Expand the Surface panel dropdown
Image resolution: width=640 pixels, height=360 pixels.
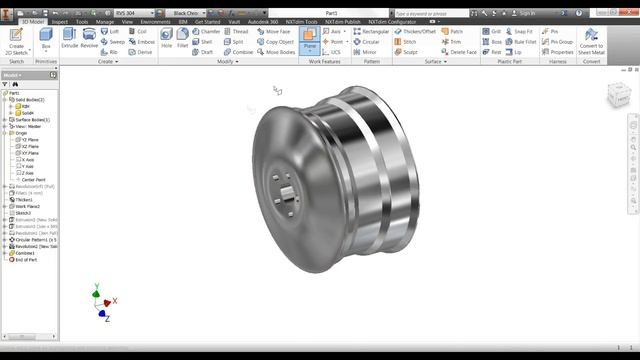coord(436,62)
